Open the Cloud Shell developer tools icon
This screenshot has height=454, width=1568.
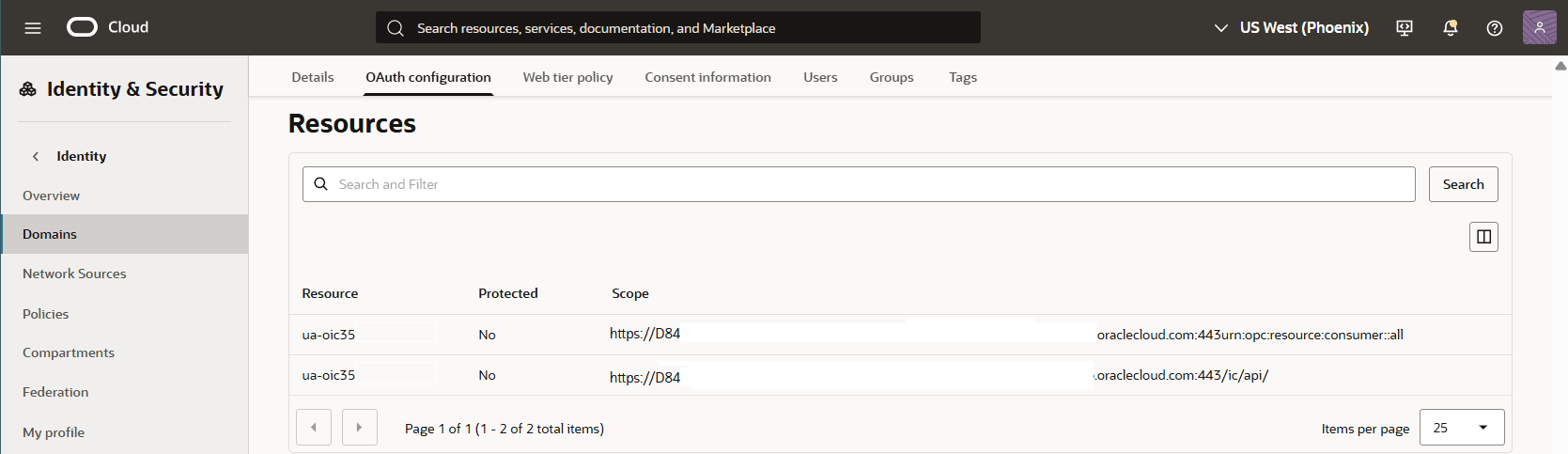pyautogui.click(x=1405, y=28)
